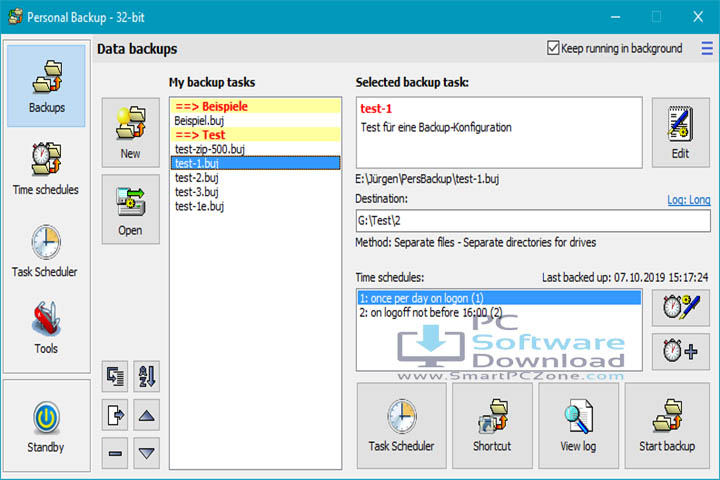The width and height of the screenshot is (720, 480).
Task: Select schedule 'on logoff not before 16:00'
Action: [x=499, y=312]
